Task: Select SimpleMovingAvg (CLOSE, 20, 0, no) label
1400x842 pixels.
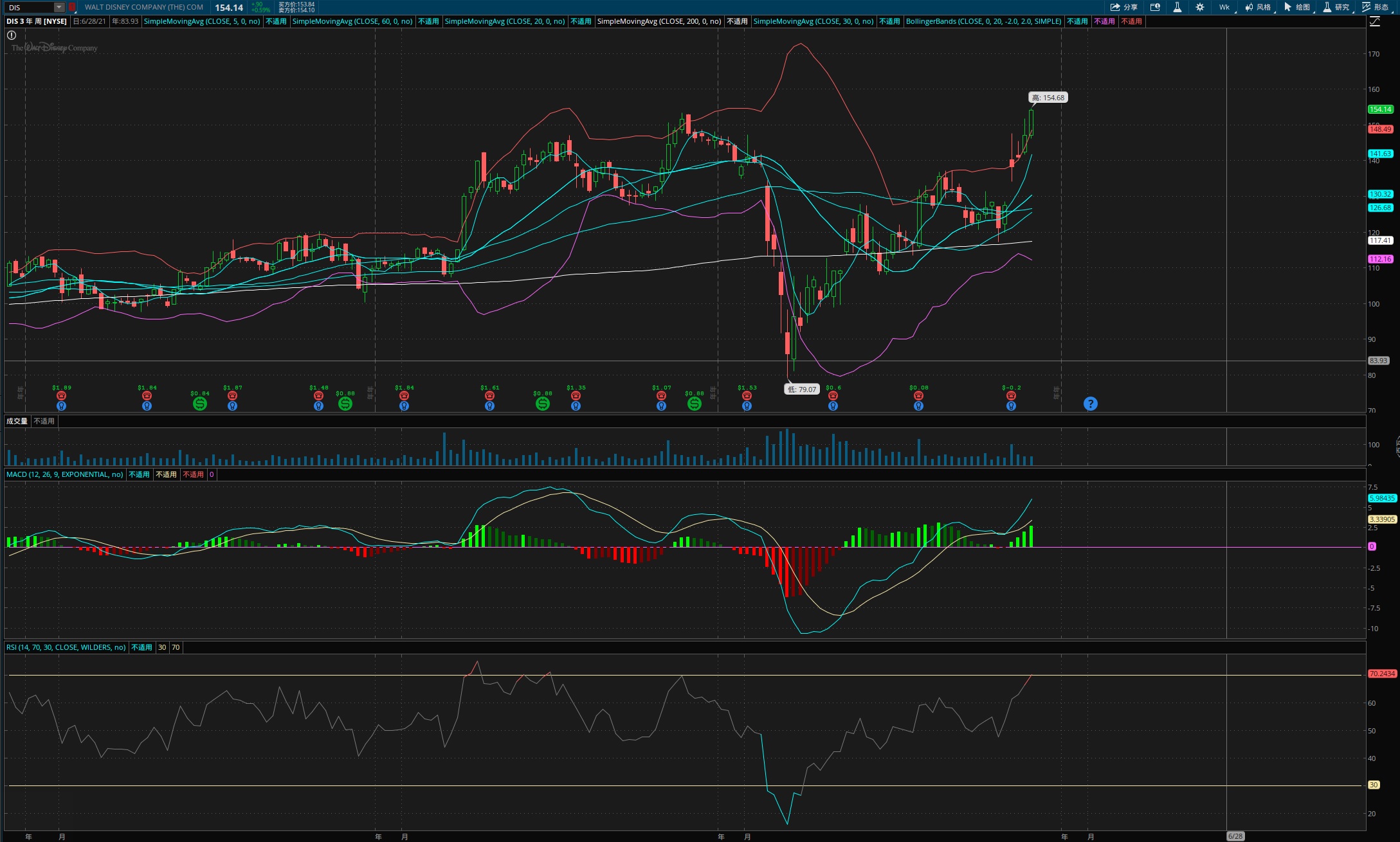Action: (x=505, y=21)
